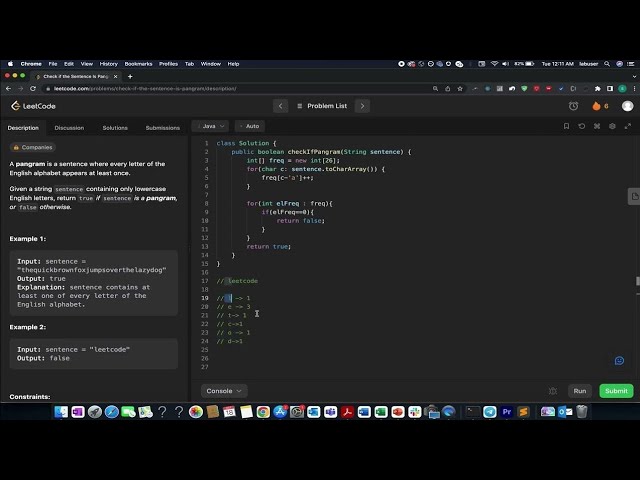Click the editor vertical scrollbar thumb
The image size is (640, 480).
click(x=637, y=281)
